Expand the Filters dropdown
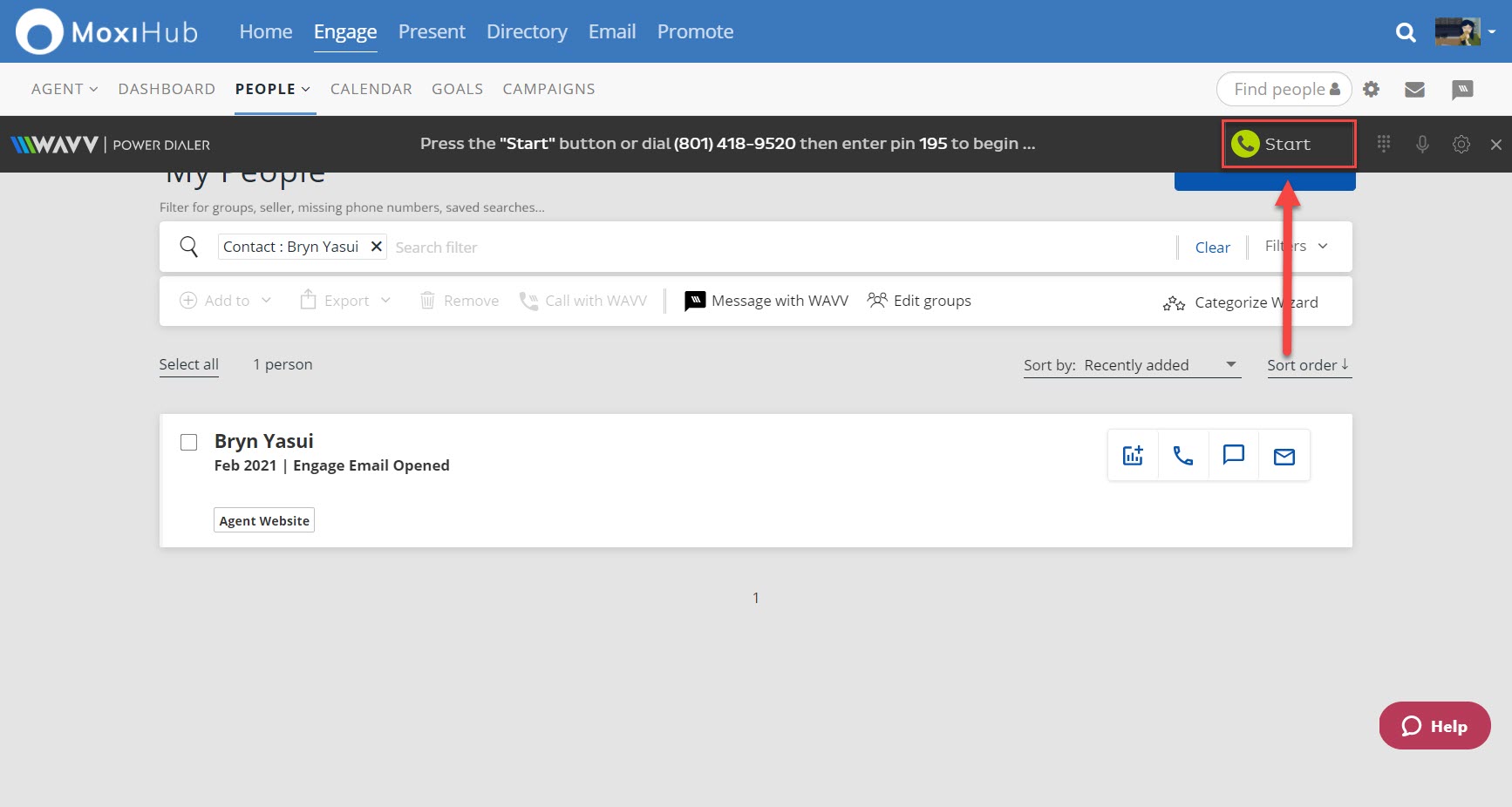This screenshot has width=1512, height=807. tap(1297, 247)
